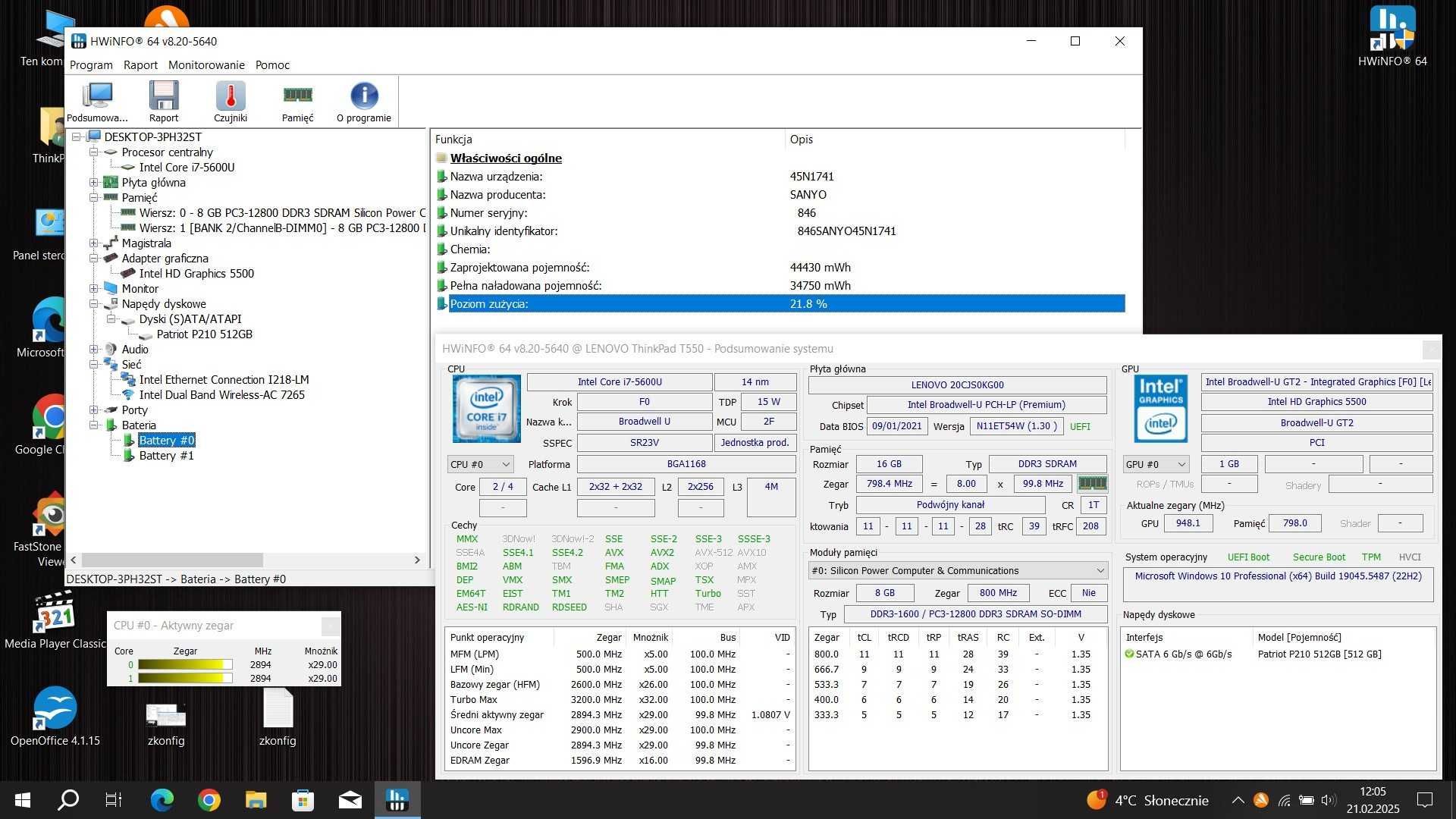Open Mail app from taskbar
The width and height of the screenshot is (1456, 819).
(x=350, y=800)
